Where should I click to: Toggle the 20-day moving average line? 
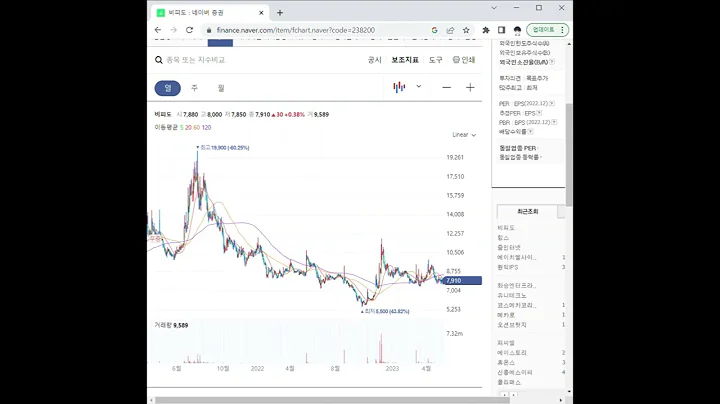pos(188,128)
